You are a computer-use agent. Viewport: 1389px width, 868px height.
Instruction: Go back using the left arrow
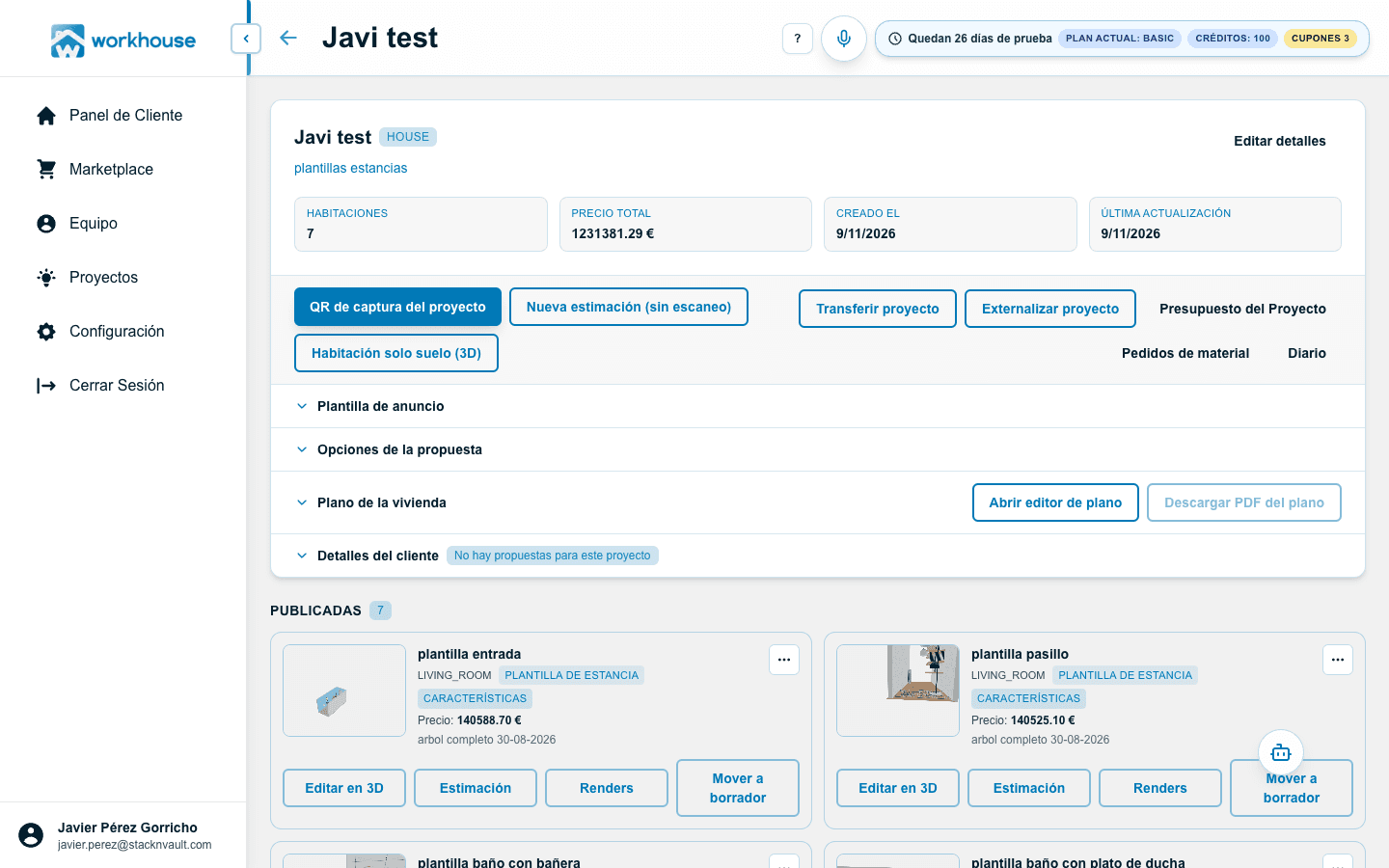(x=287, y=38)
